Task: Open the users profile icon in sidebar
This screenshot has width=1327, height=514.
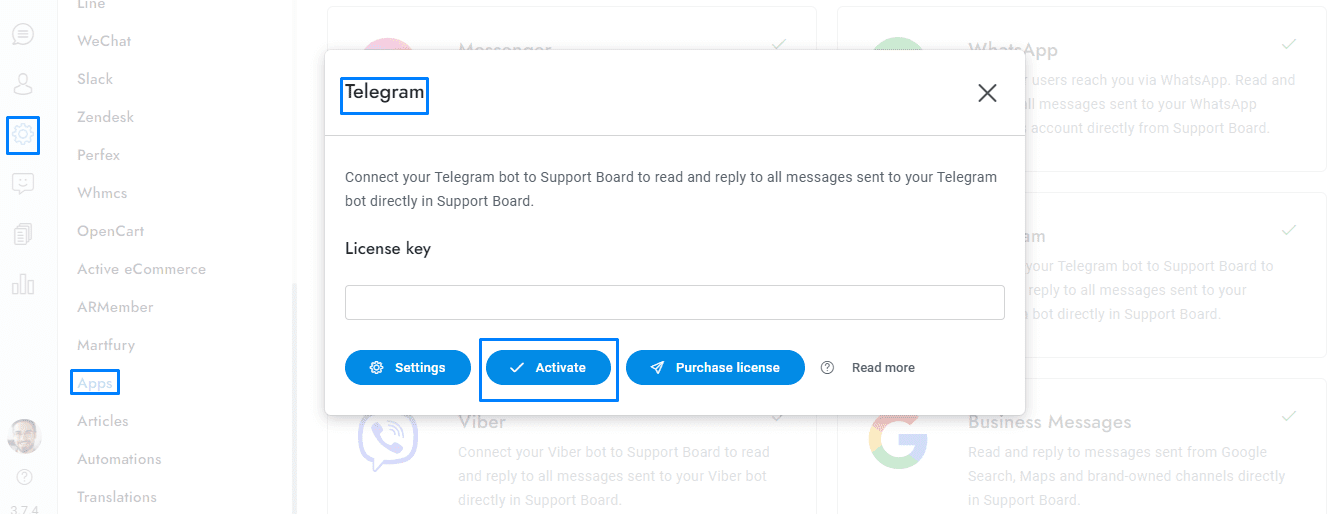Action: (23, 84)
